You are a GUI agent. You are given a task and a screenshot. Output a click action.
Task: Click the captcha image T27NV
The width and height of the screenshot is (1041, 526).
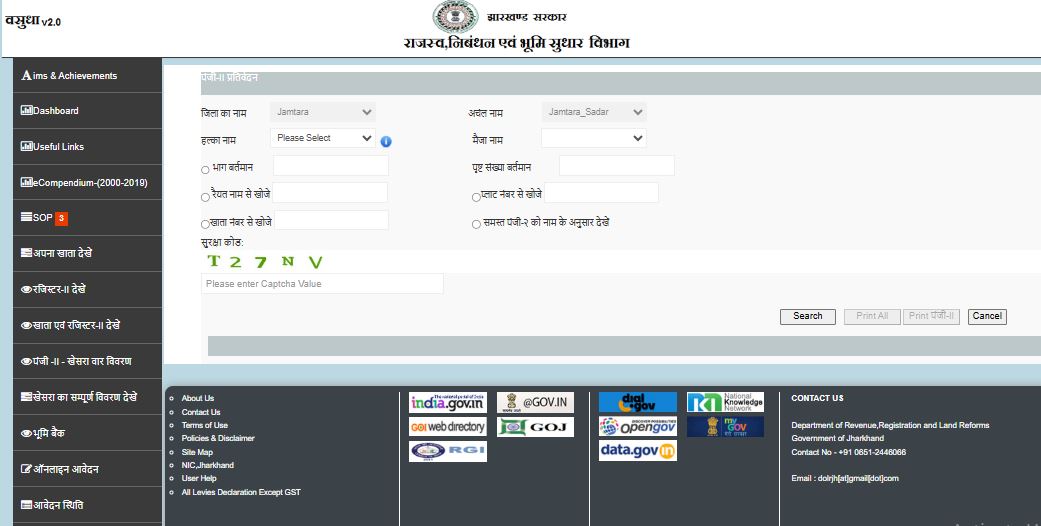pyautogui.click(x=264, y=262)
